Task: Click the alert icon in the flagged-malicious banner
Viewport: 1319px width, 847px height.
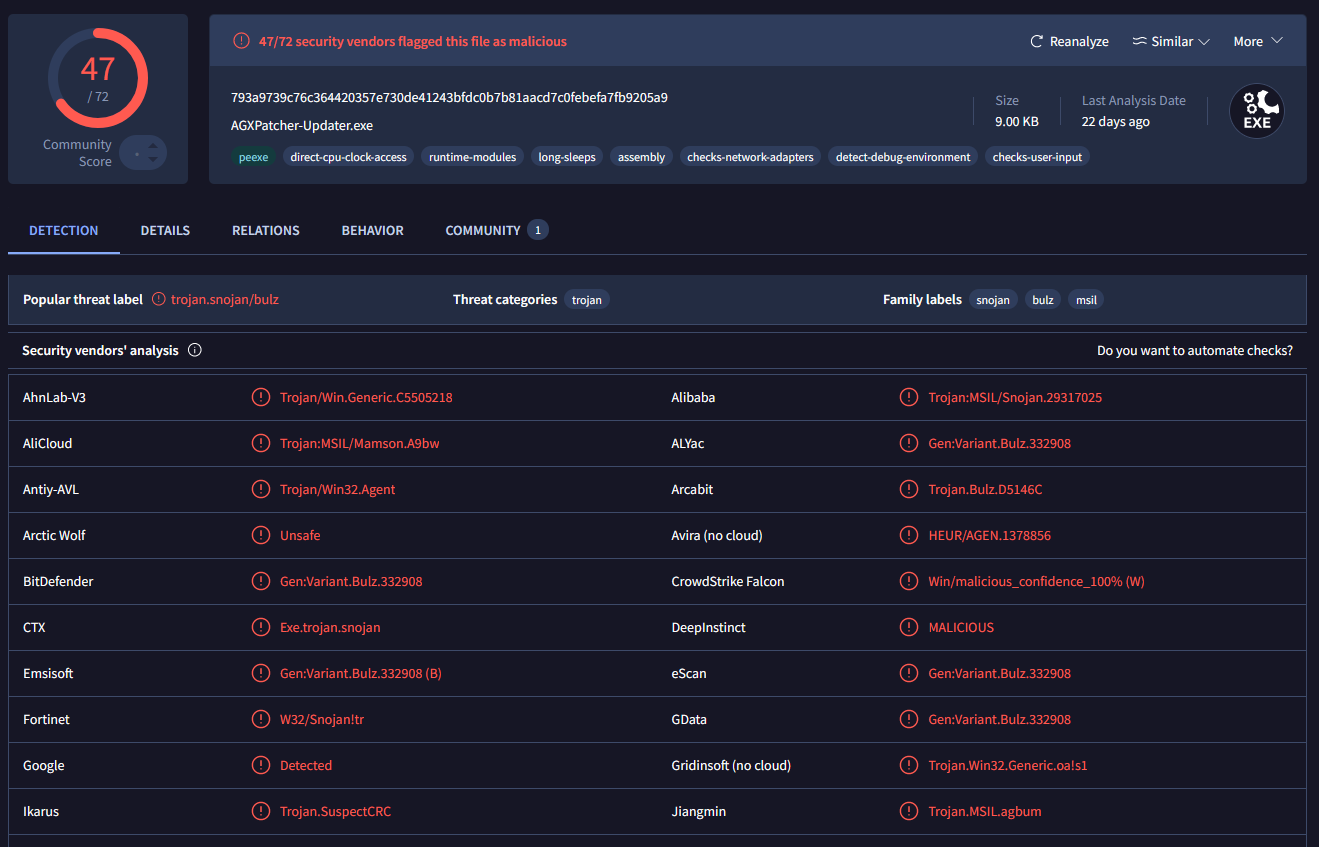Action: tap(241, 41)
